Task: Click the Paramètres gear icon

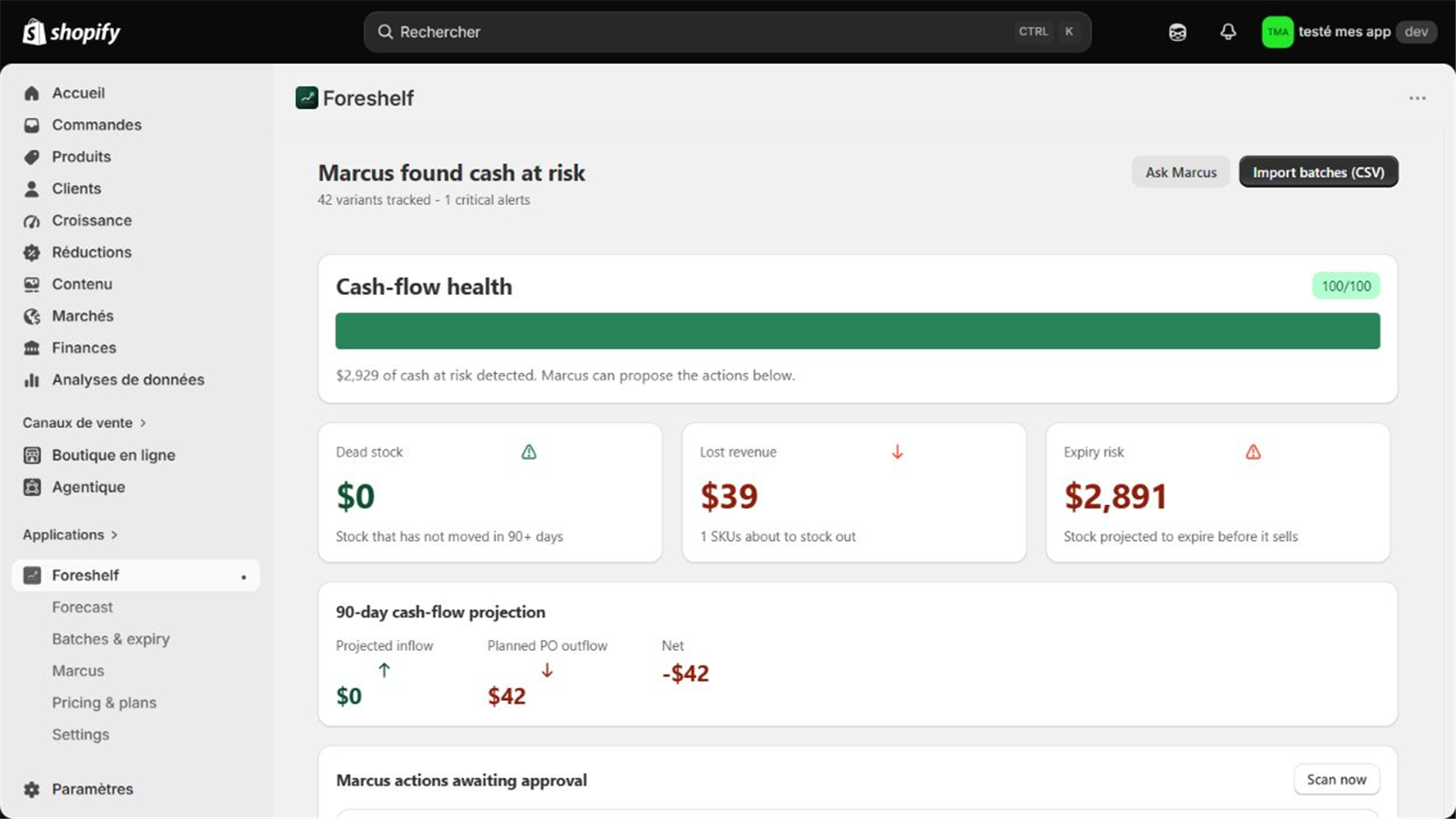Action: (x=32, y=789)
